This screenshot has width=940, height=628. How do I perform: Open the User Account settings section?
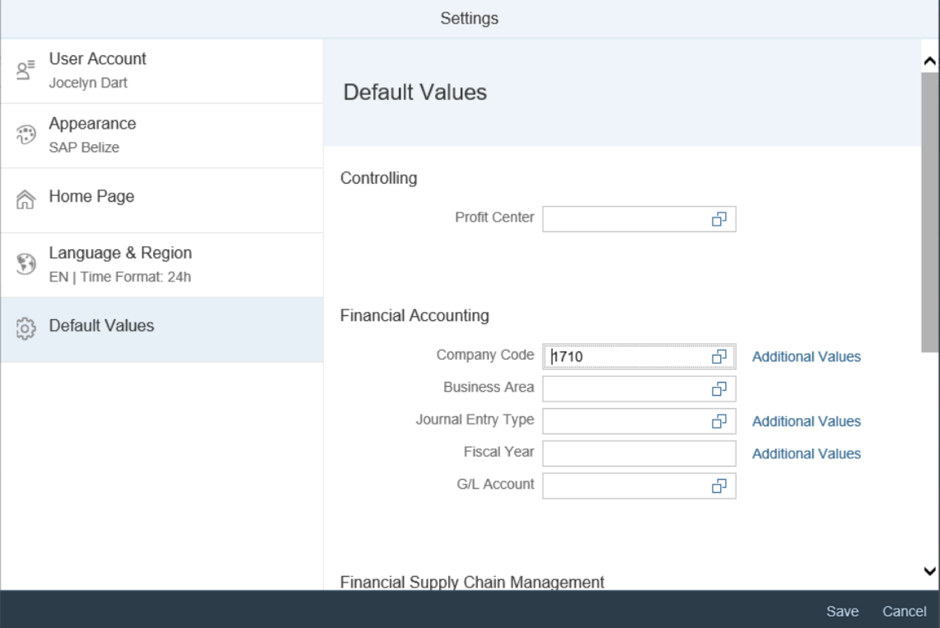tap(160, 71)
